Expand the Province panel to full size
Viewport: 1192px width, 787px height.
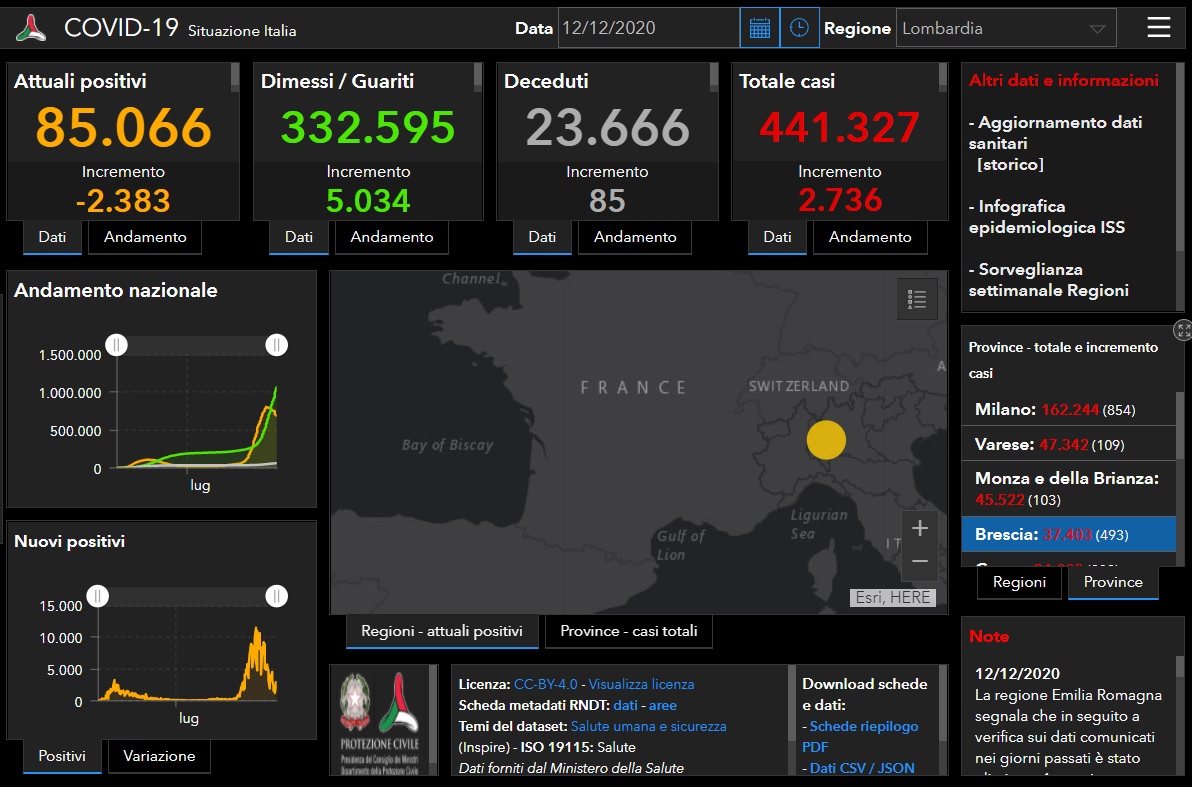(x=1183, y=330)
